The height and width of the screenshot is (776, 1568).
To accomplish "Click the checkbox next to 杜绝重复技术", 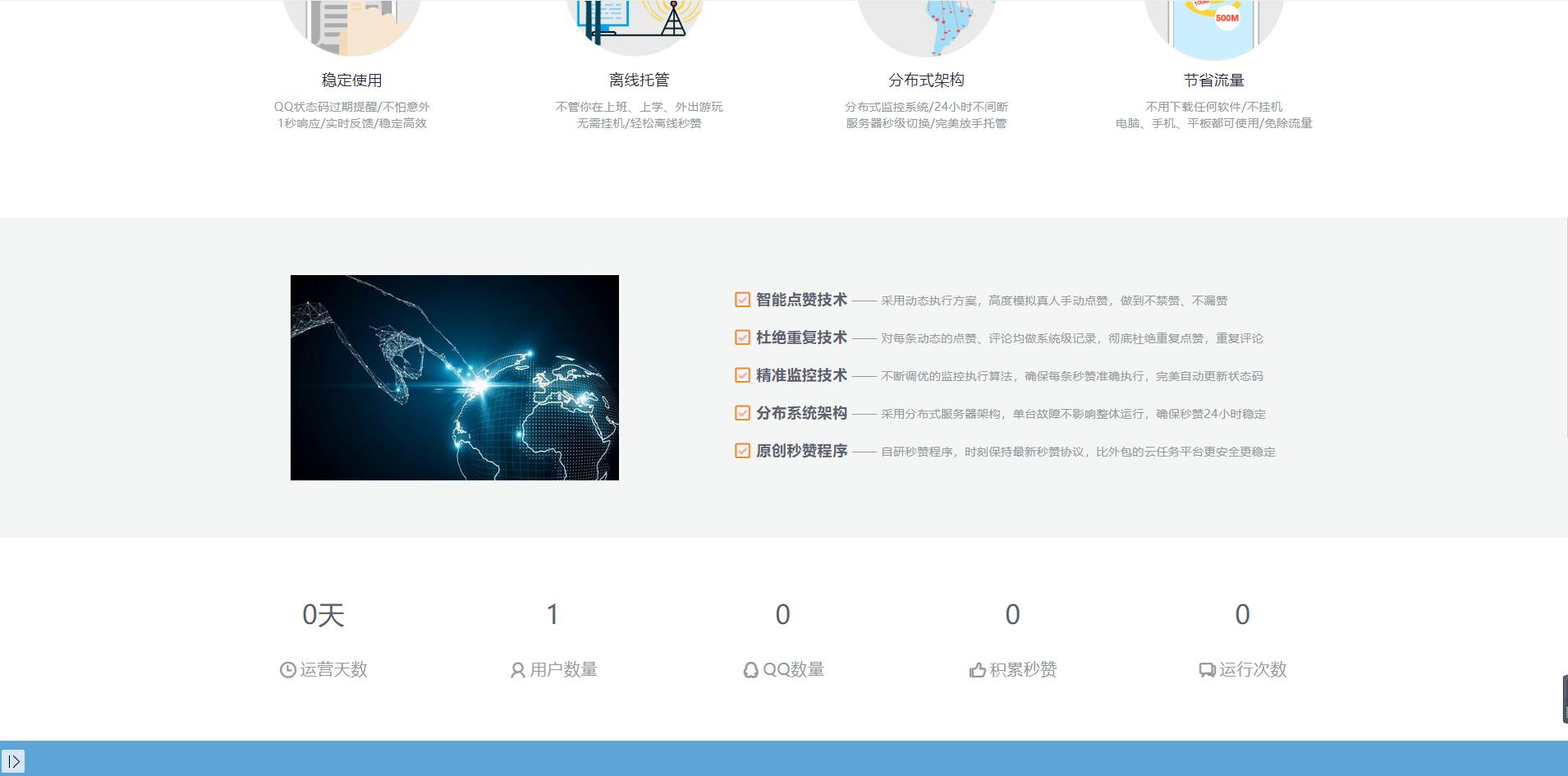I will pos(742,337).
